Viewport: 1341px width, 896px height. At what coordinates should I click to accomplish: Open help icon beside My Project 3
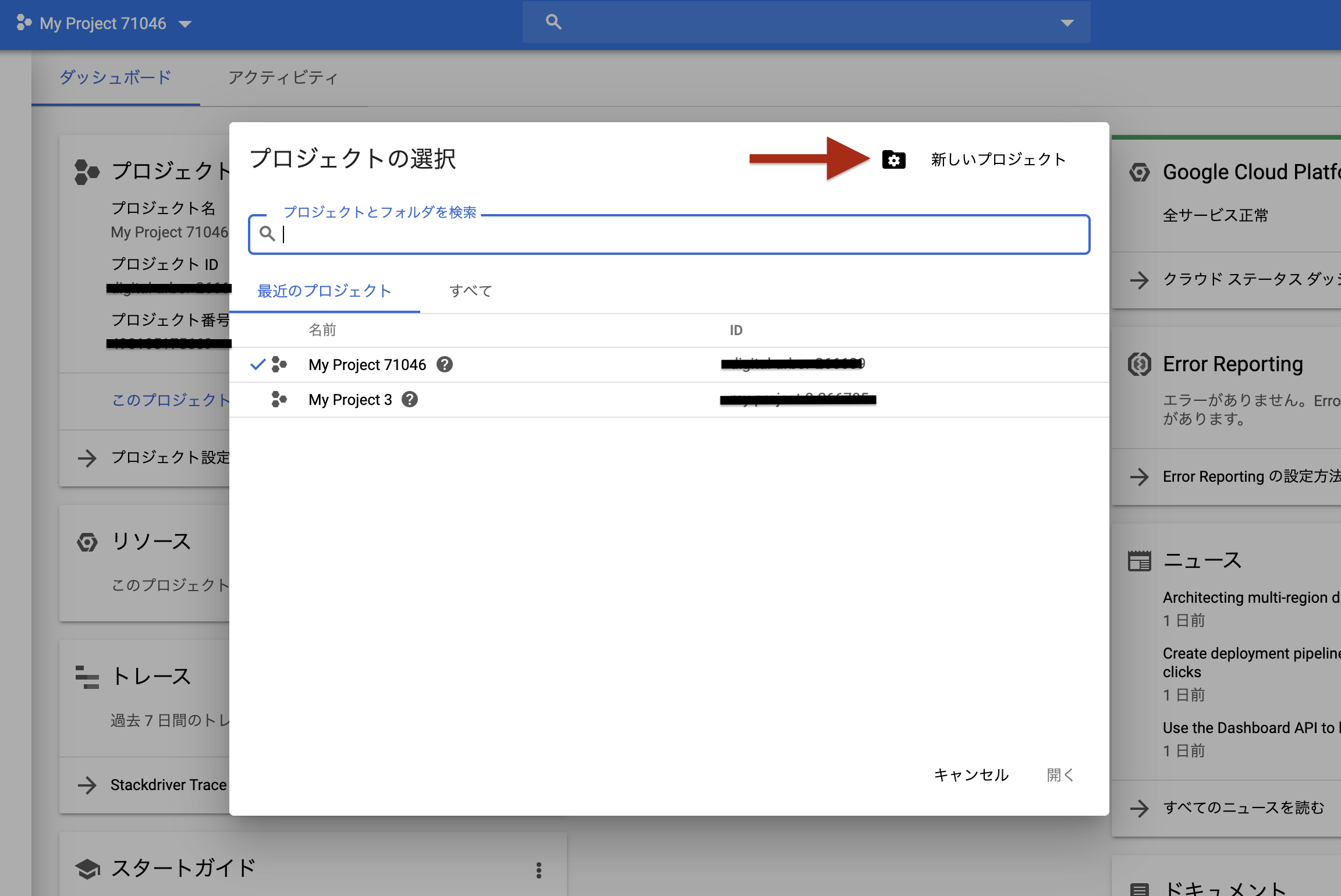pos(410,400)
